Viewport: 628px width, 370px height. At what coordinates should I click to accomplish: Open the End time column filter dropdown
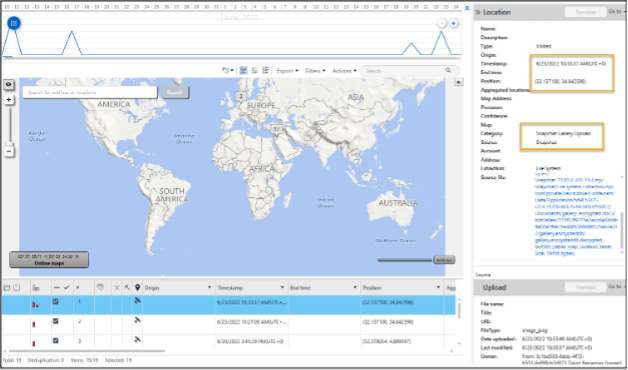click(x=355, y=288)
